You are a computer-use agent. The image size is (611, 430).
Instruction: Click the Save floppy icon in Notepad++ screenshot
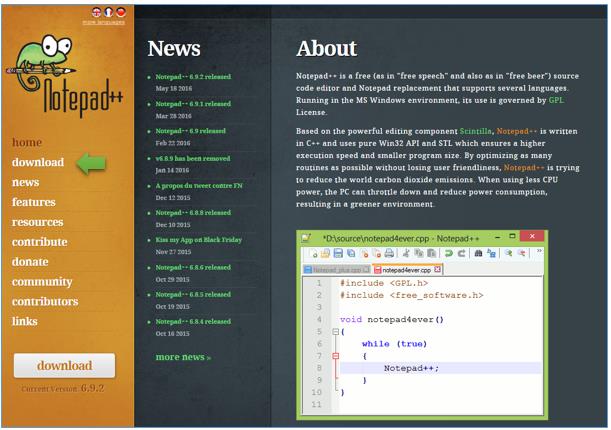(338, 254)
